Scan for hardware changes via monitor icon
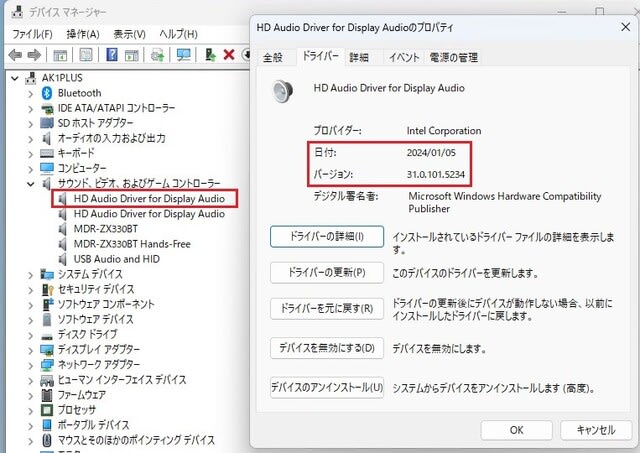This screenshot has width=640, height=453. [183, 55]
